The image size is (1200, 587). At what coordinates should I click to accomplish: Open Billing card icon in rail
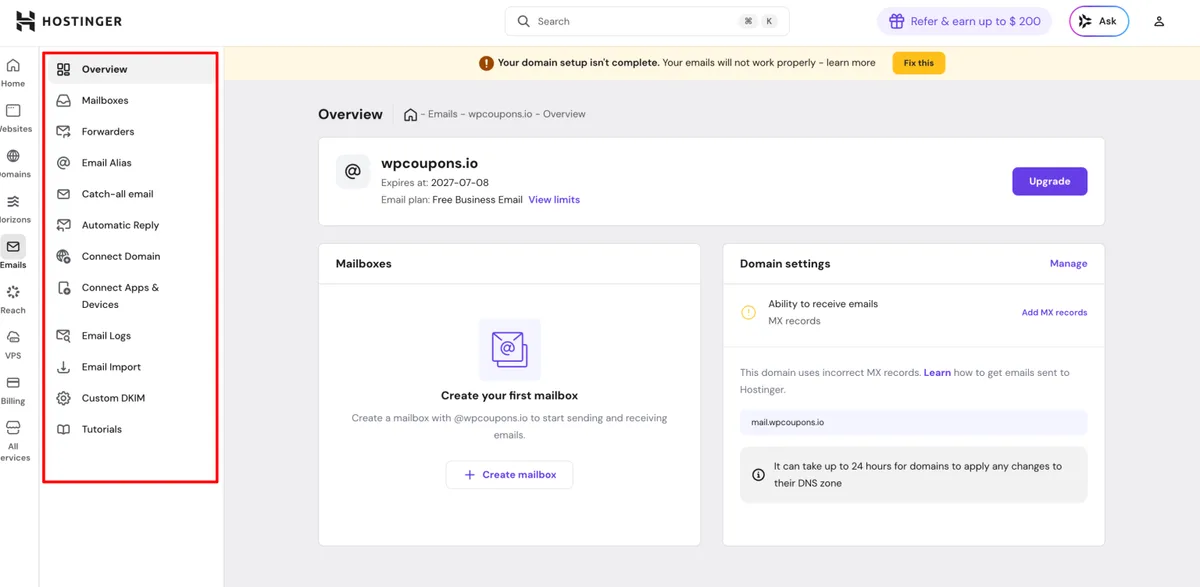click(x=13, y=383)
